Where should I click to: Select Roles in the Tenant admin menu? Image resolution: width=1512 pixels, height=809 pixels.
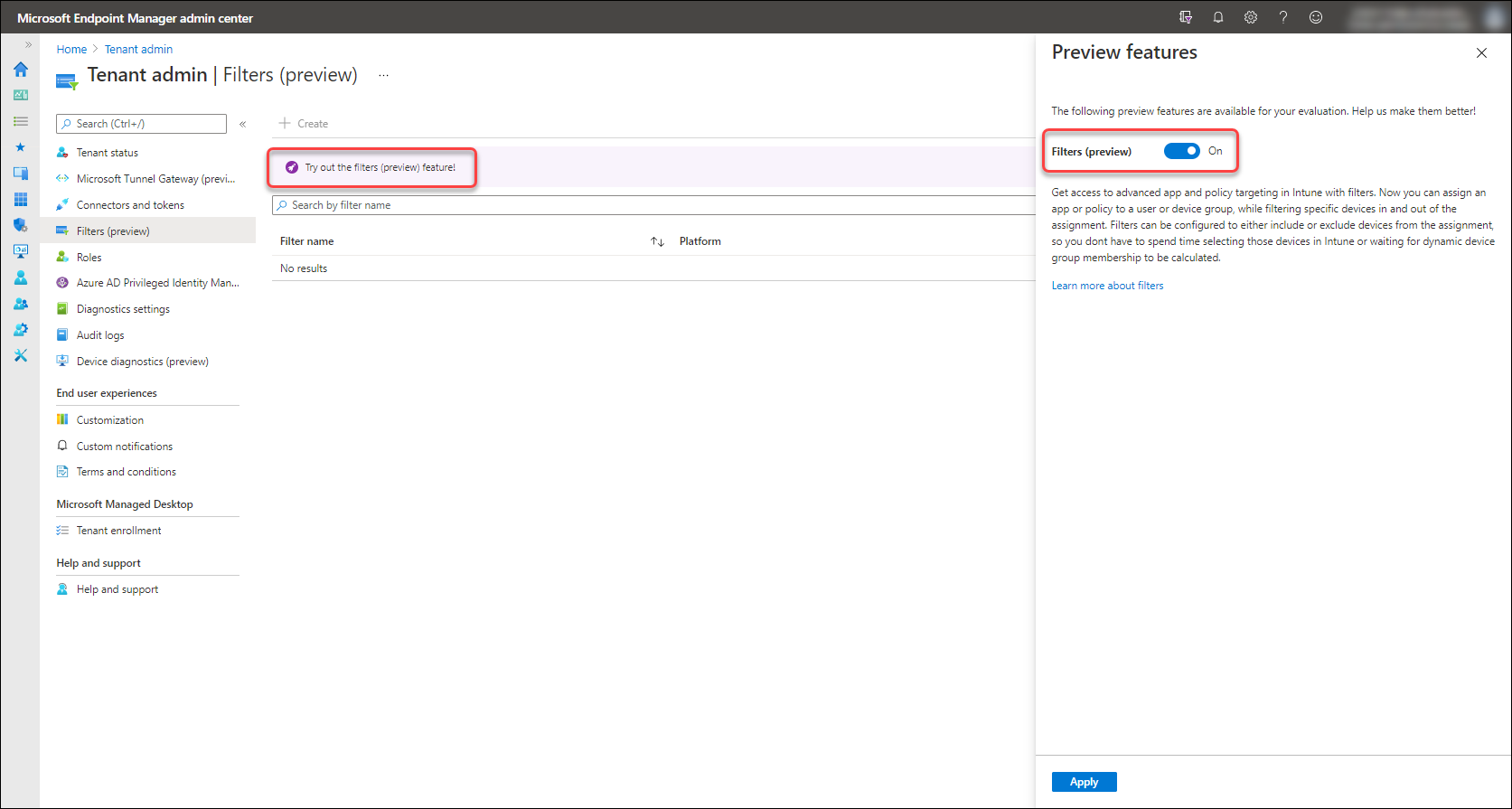coord(89,258)
